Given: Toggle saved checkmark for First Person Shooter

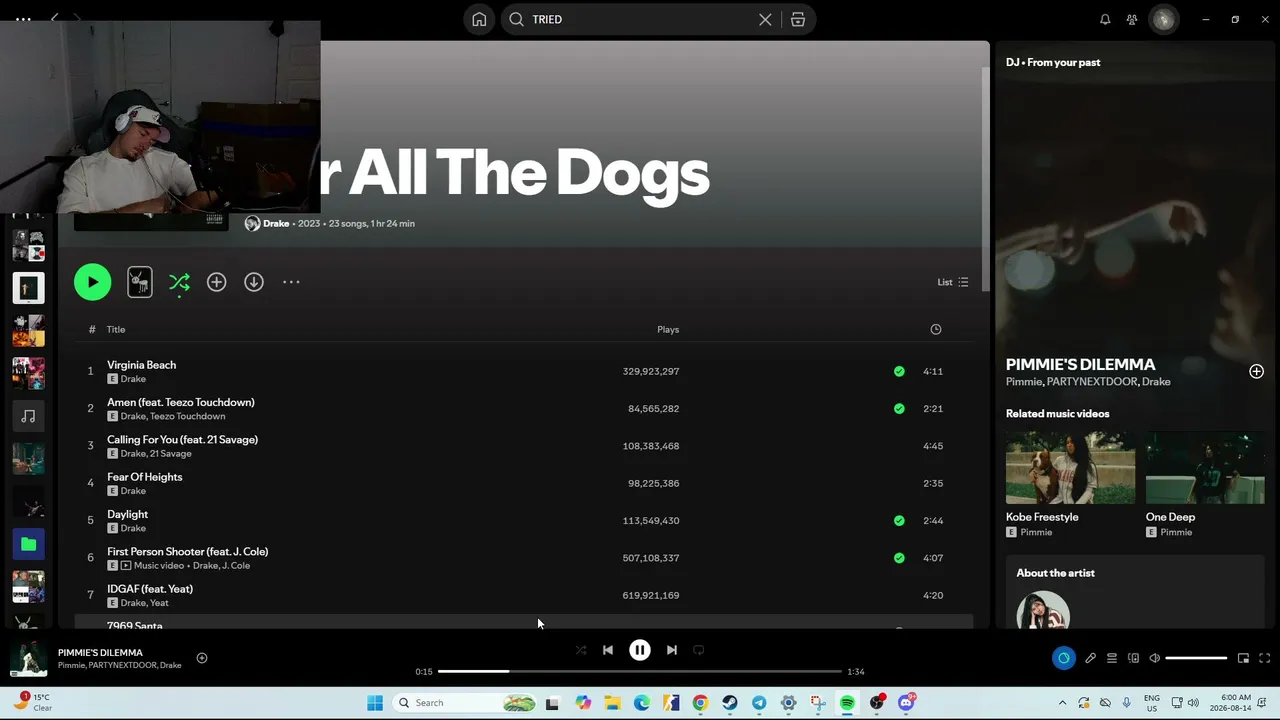Looking at the screenshot, I should click(899, 558).
